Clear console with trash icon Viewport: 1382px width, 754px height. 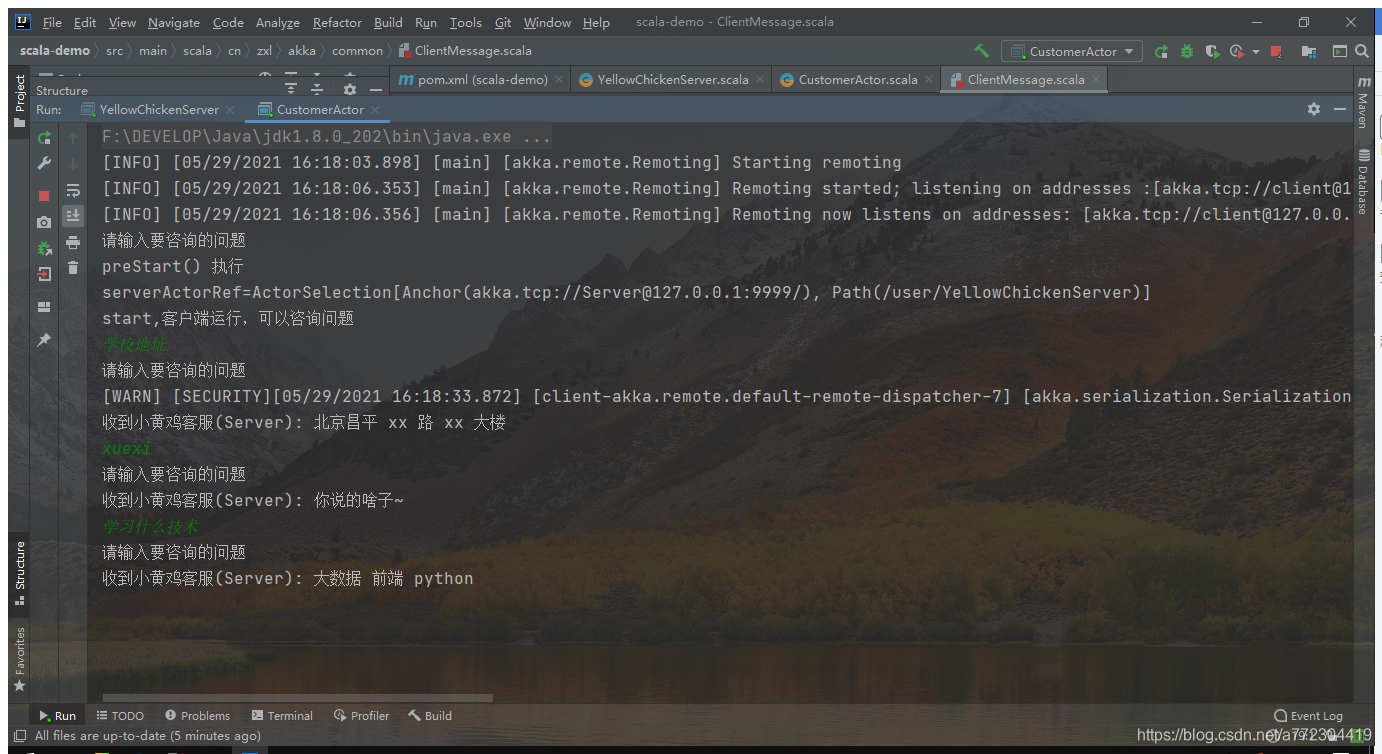click(x=73, y=267)
